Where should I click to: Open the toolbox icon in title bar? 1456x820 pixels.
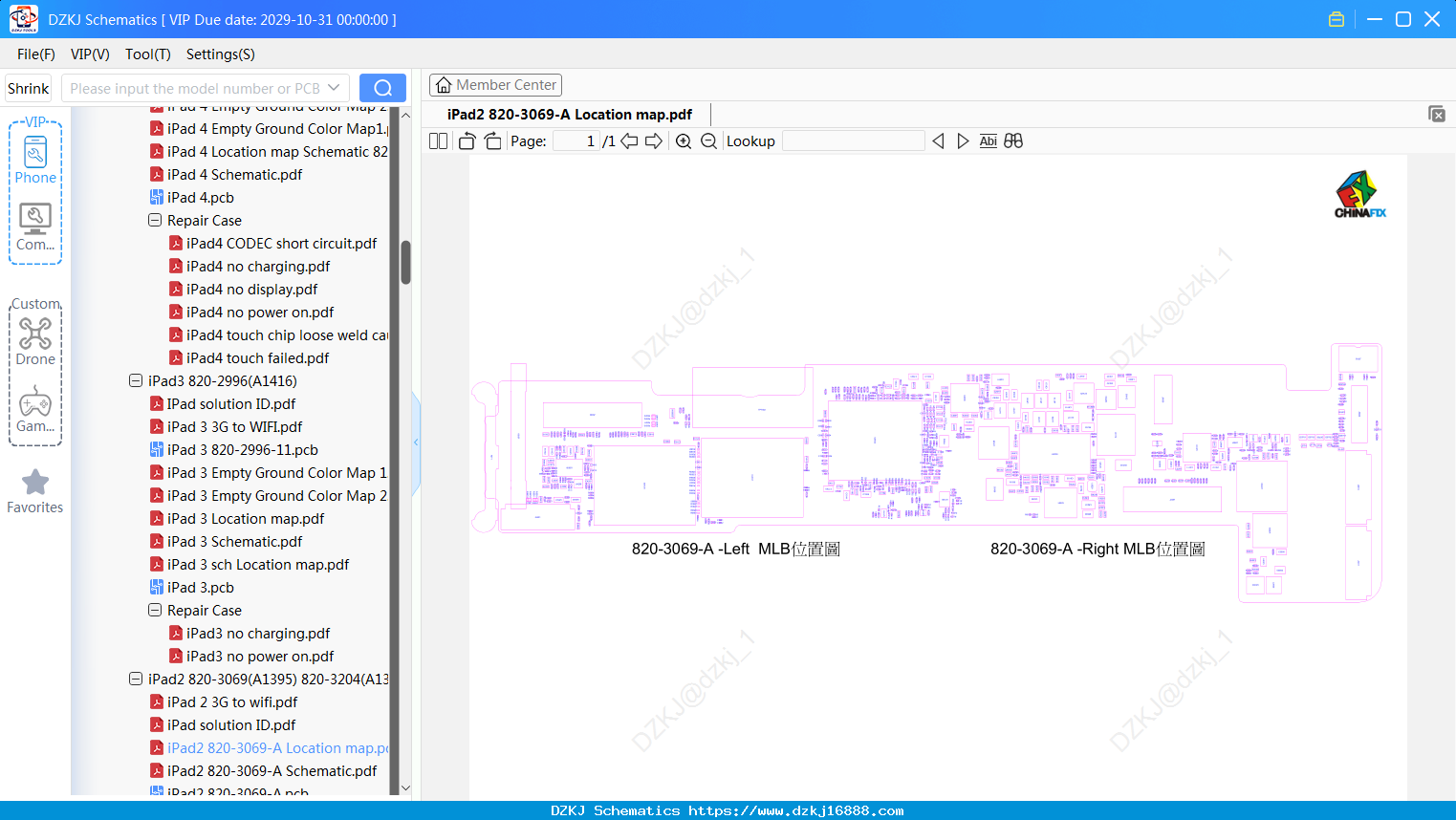tap(1336, 19)
